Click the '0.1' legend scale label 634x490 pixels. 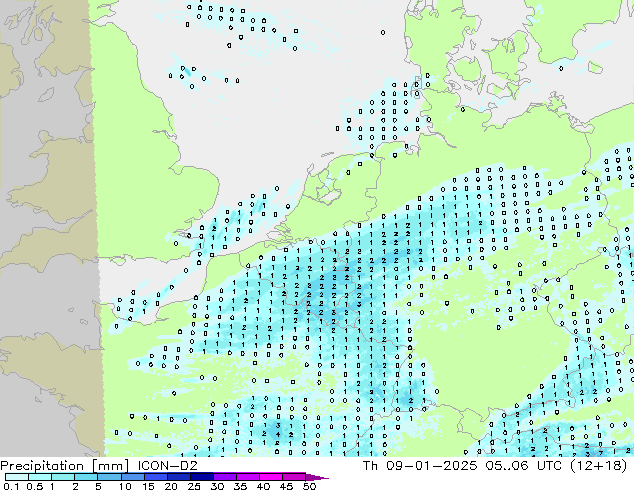[x=11, y=486]
